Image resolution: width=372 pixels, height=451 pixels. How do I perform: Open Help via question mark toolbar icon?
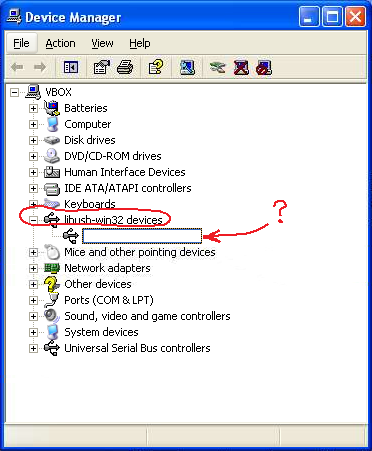coord(156,67)
